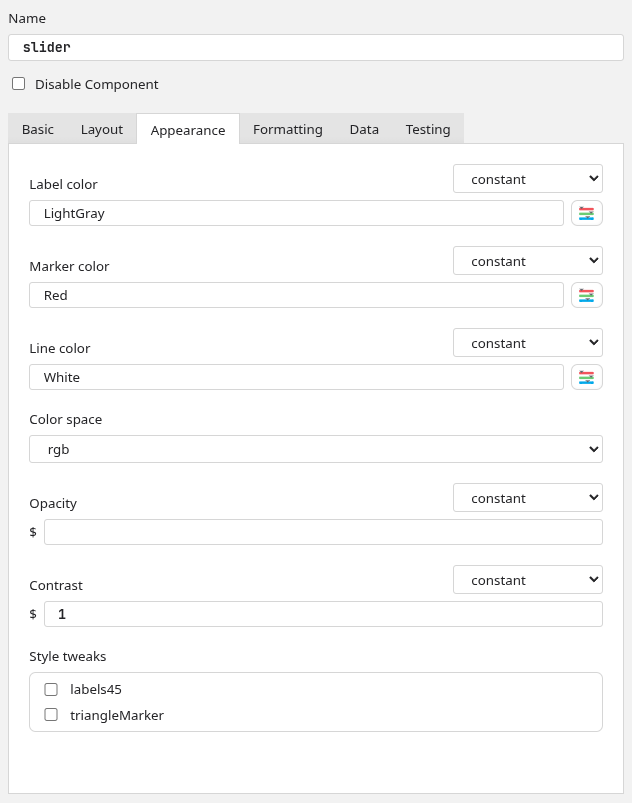The height and width of the screenshot is (803, 632).
Task: Open Line color update dropdown
Action: pyautogui.click(x=528, y=343)
